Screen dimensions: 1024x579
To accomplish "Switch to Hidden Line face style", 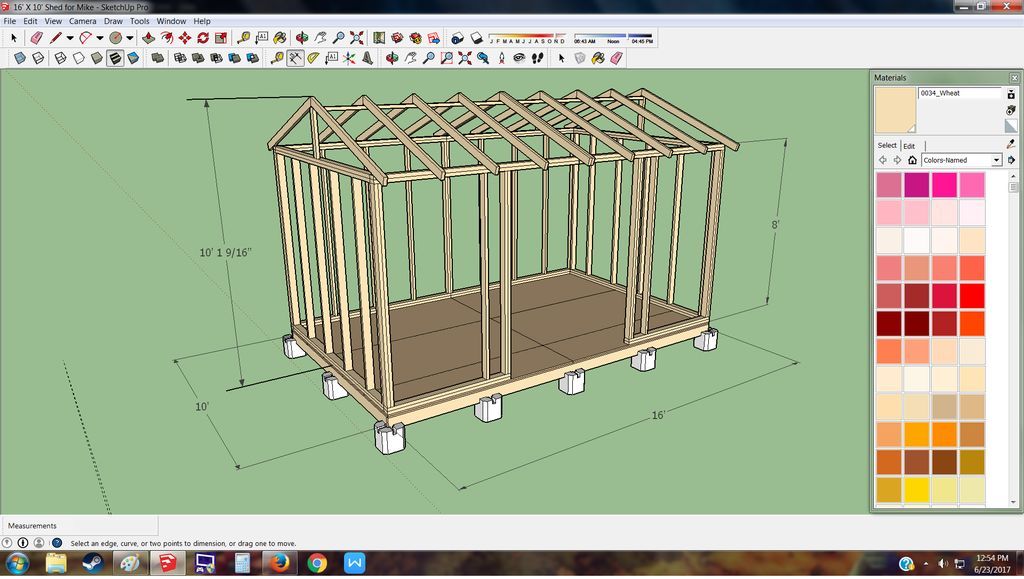I will (x=78, y=58).
